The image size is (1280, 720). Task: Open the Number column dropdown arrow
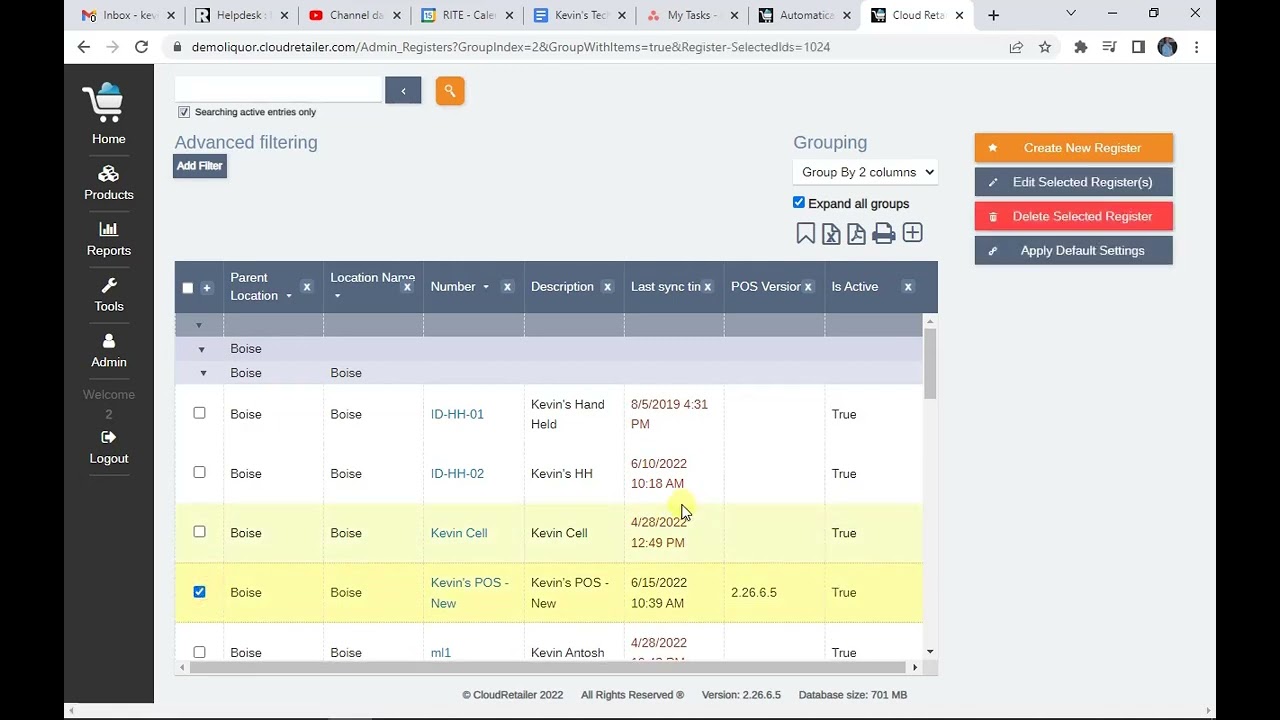[x=486, y=287]
